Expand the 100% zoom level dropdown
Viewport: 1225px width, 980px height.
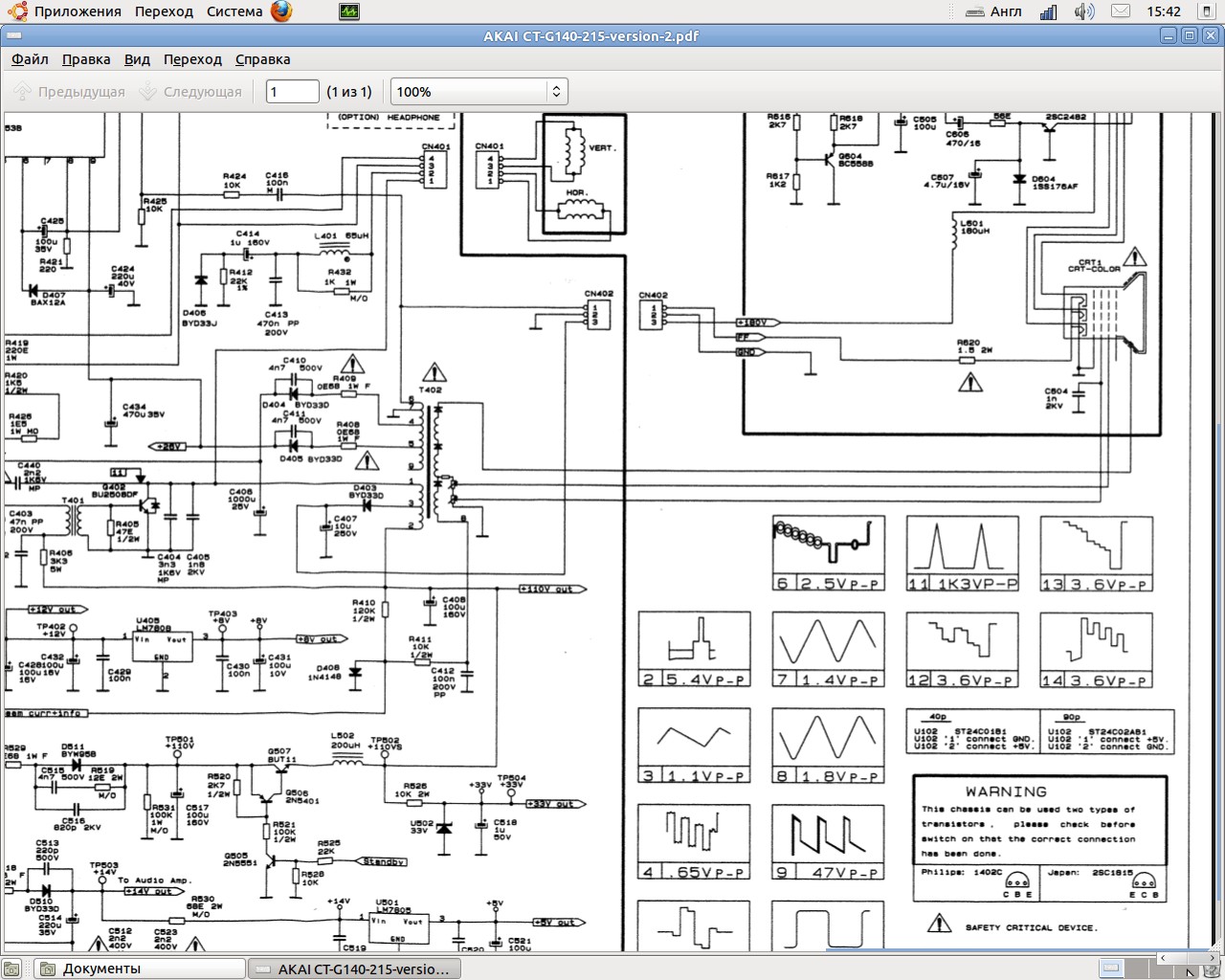coord(555,92)
